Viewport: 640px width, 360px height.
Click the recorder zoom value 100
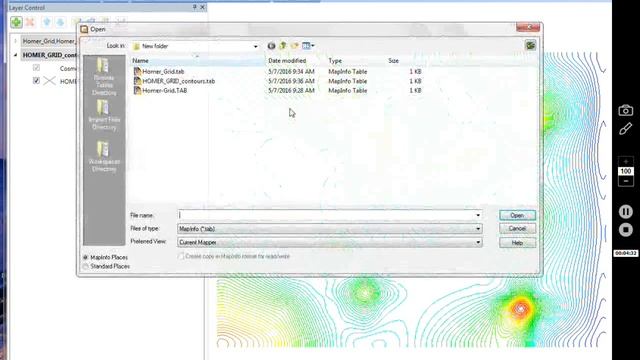626,171
